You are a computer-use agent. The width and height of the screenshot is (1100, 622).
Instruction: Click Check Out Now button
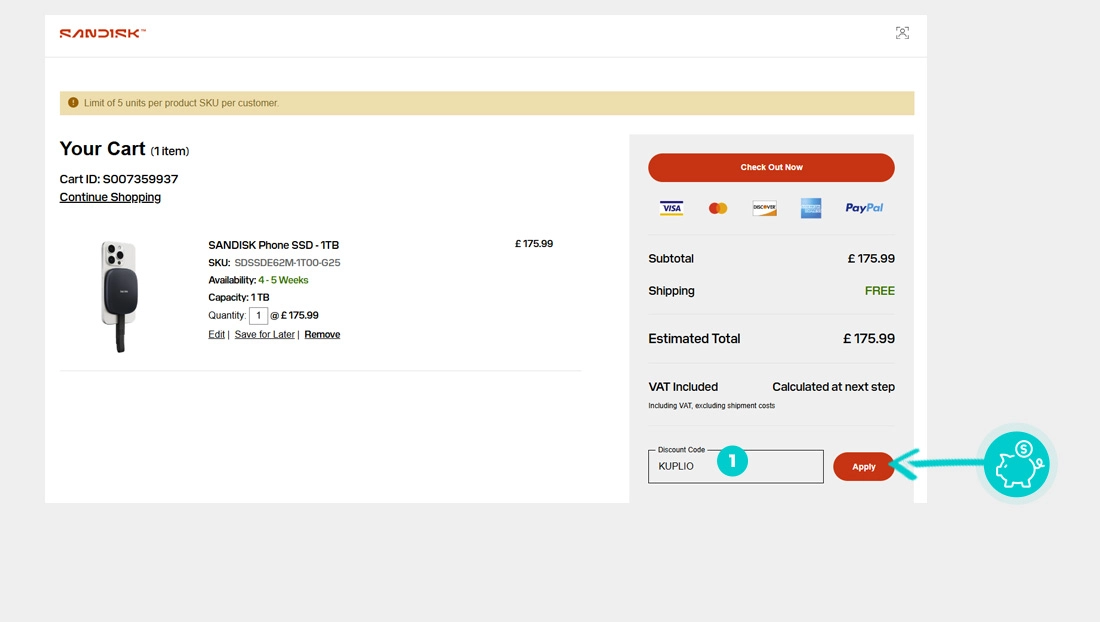point(771,168)
